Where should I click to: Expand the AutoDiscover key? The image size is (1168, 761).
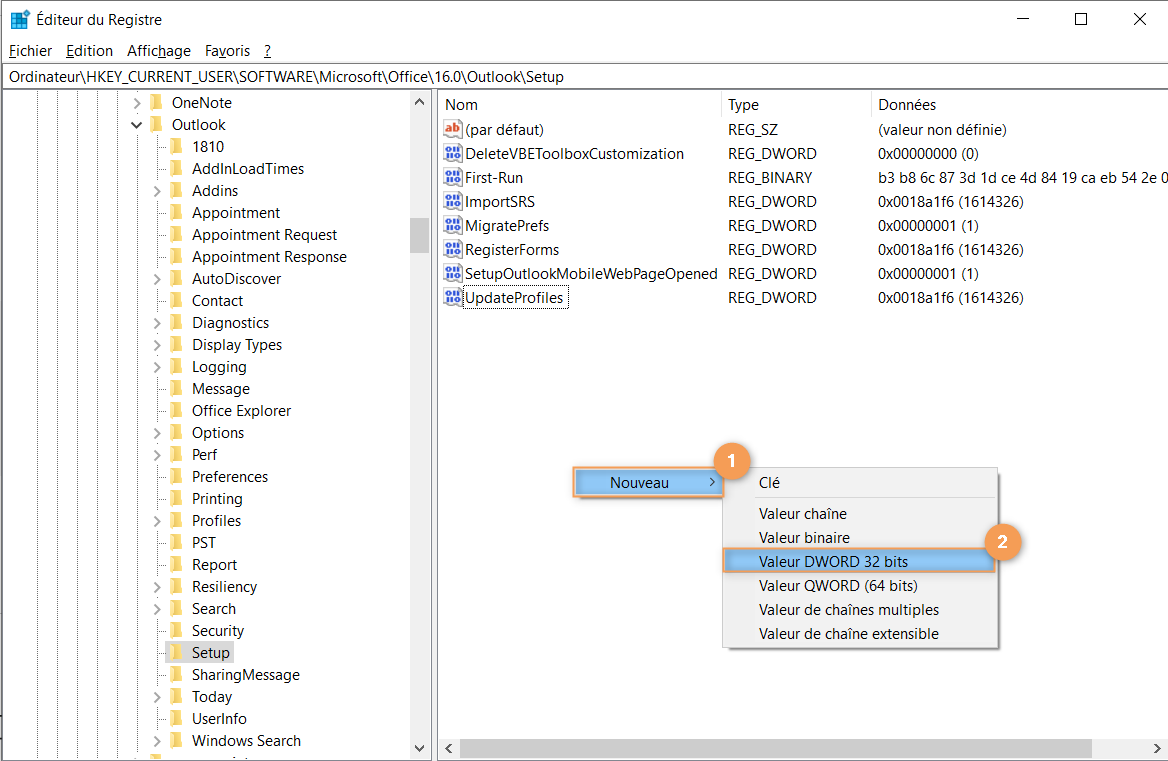click(x=157, y=278)
